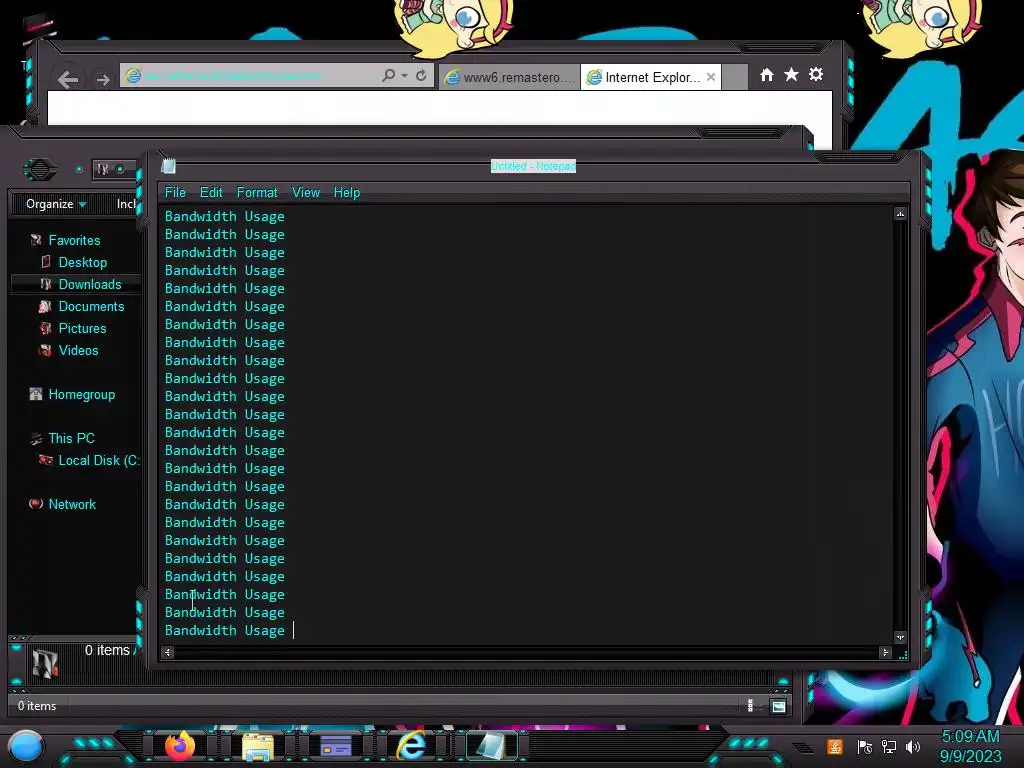The height and width of the screenshot is (768, 1024).
Task: Click Notepad vertical scrollbar down arrow
Action: (x=900, y=637)
